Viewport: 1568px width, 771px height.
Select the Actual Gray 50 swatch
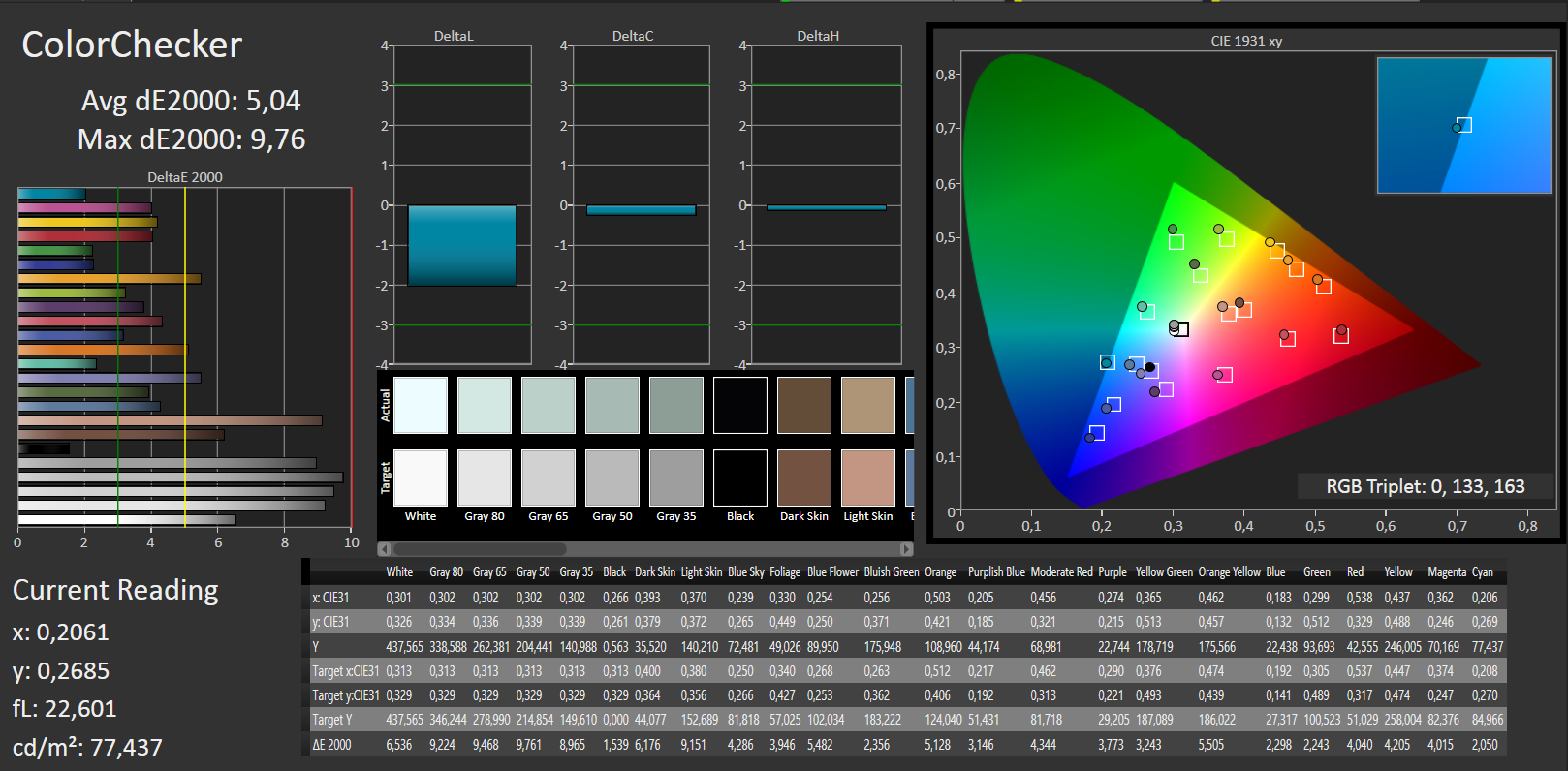612,405
